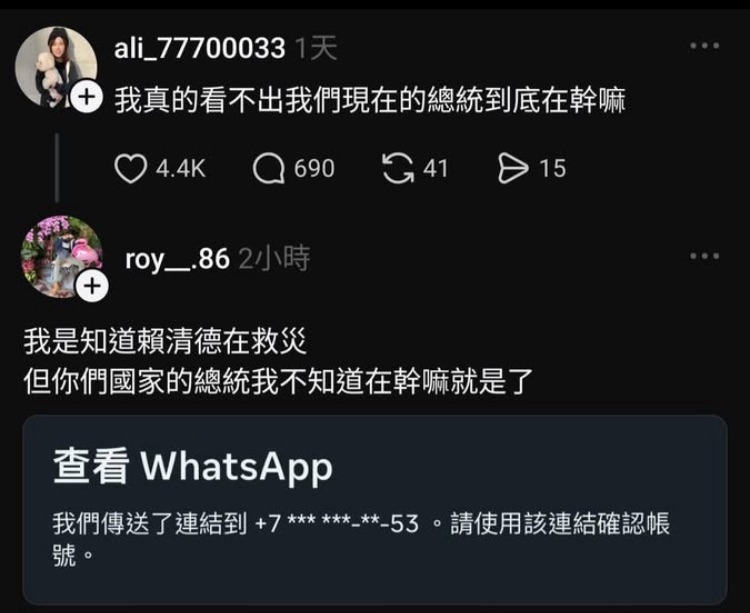Screen dimensions: 750x613
Task: Like the post by ali_77700033
Action: pos(131,168)
